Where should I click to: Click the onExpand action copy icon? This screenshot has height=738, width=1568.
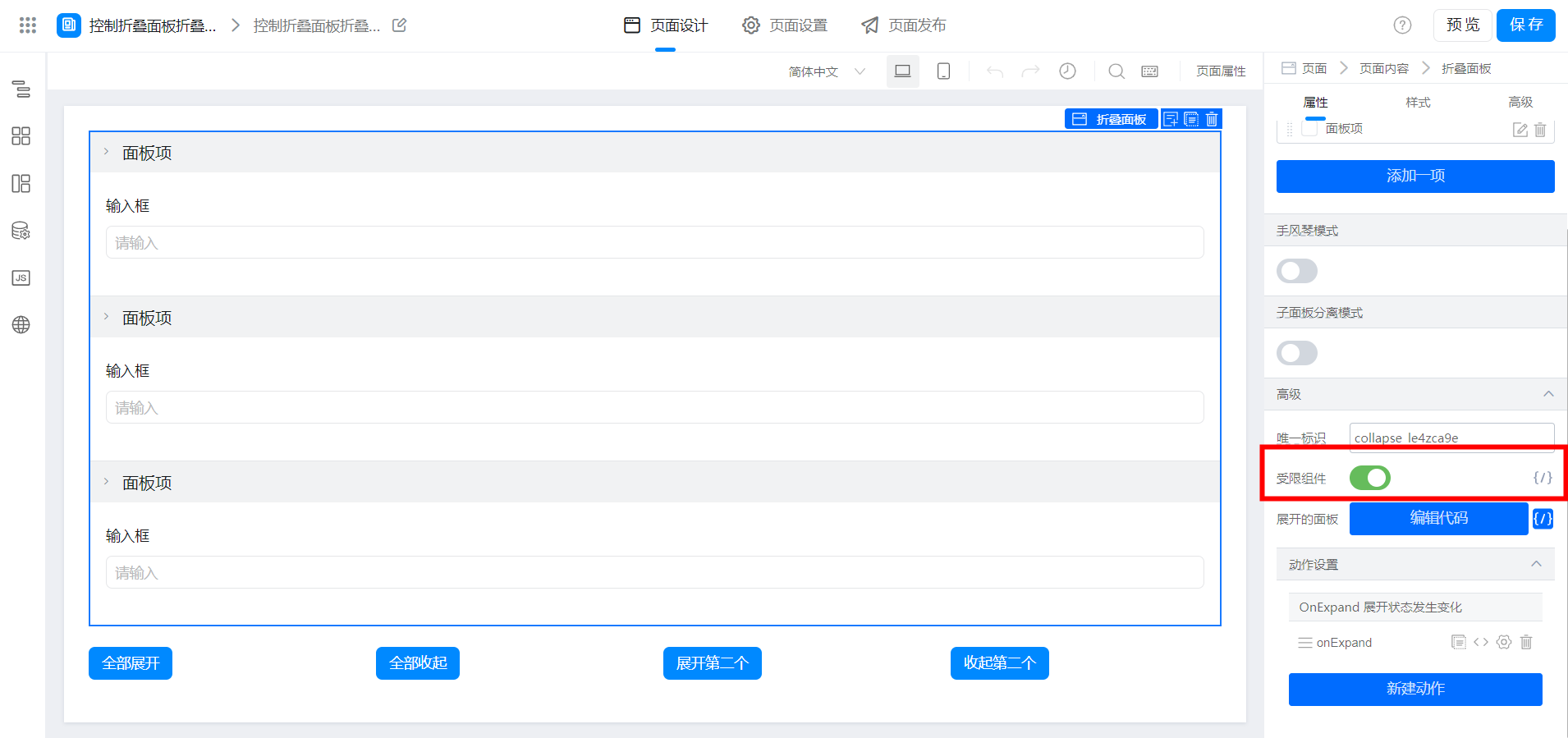point(1459,642)
